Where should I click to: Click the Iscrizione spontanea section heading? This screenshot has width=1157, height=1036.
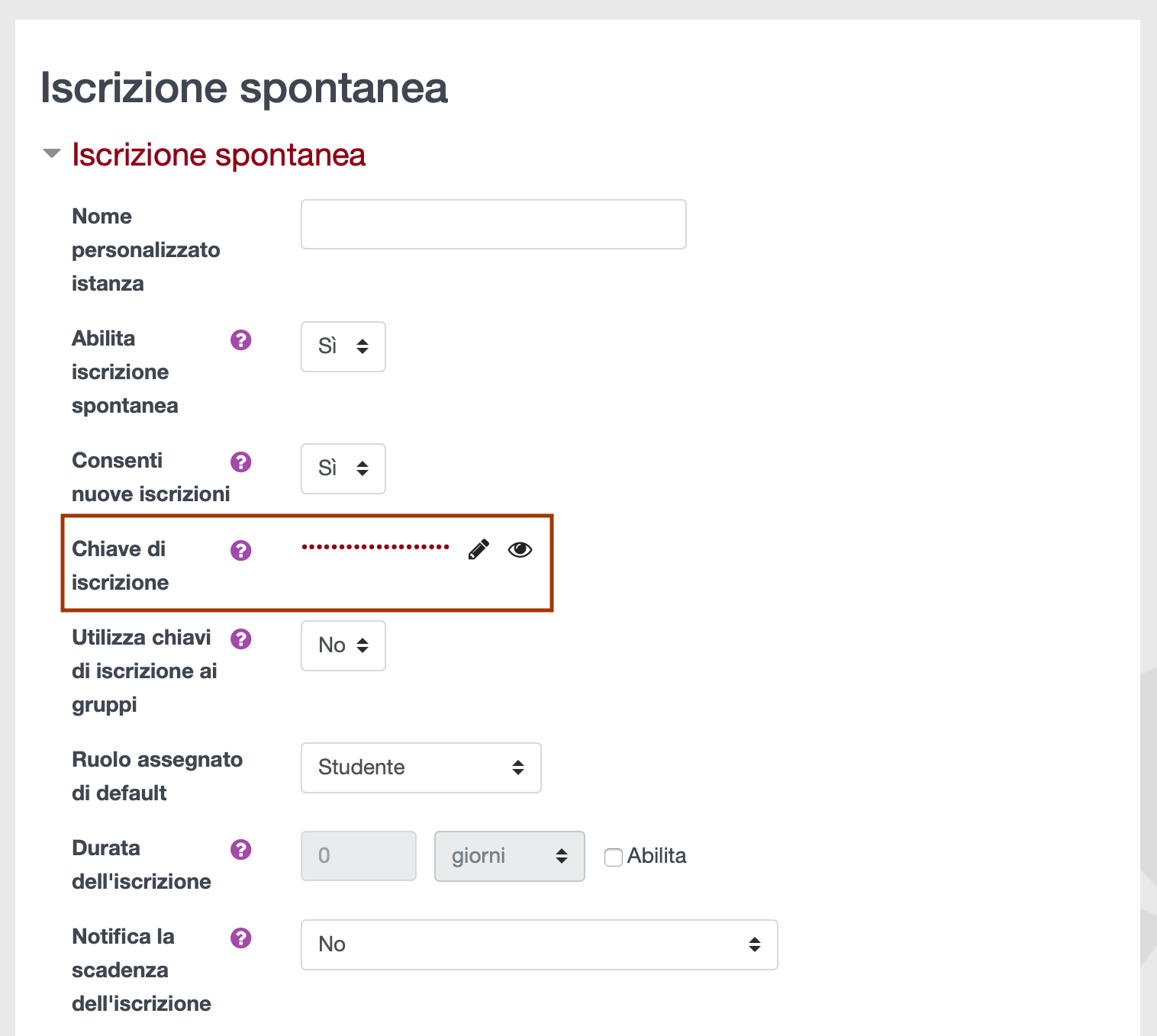pos(218,155)
